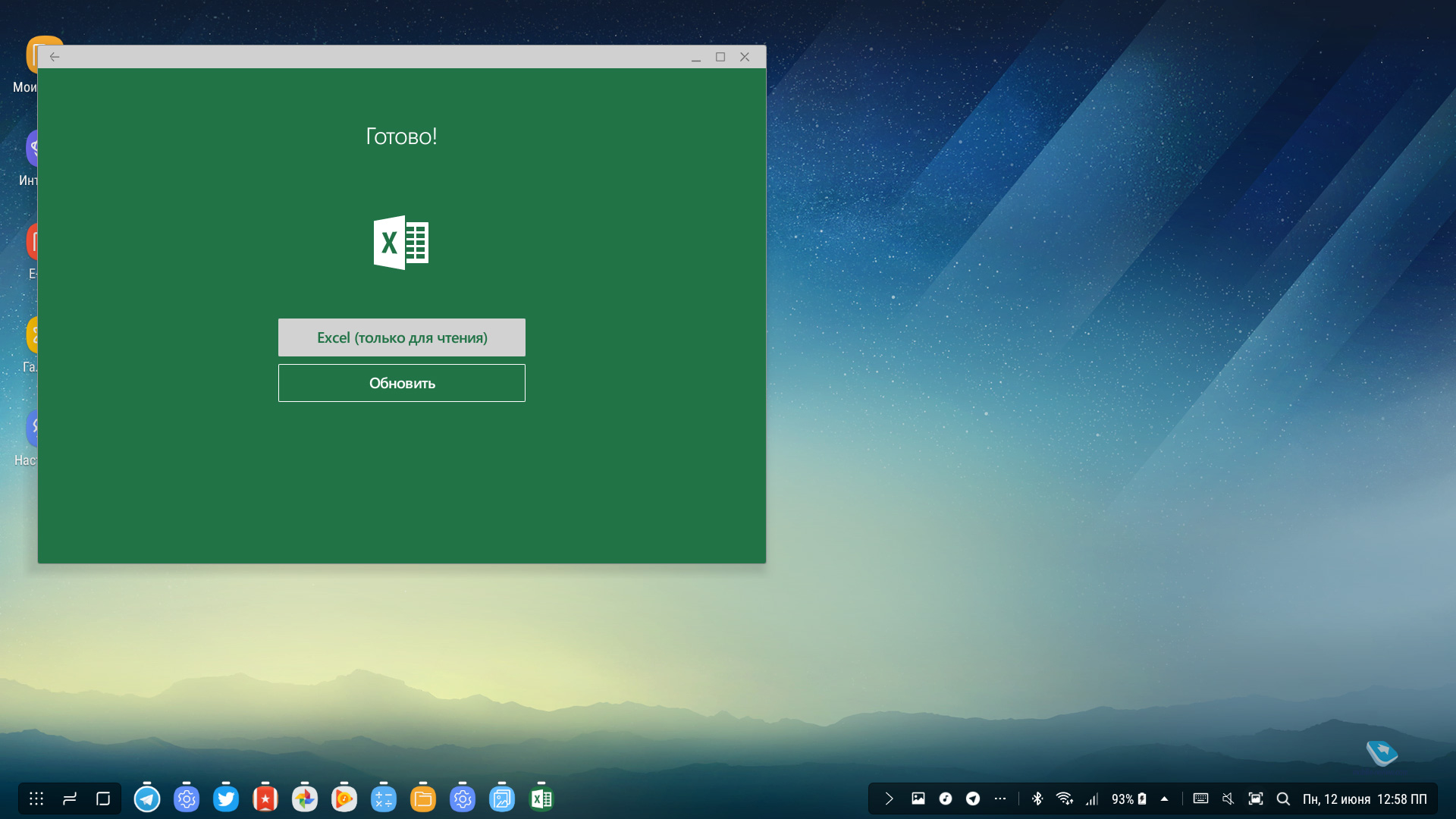Click the 93% battery indicator

pos(1129,799)
